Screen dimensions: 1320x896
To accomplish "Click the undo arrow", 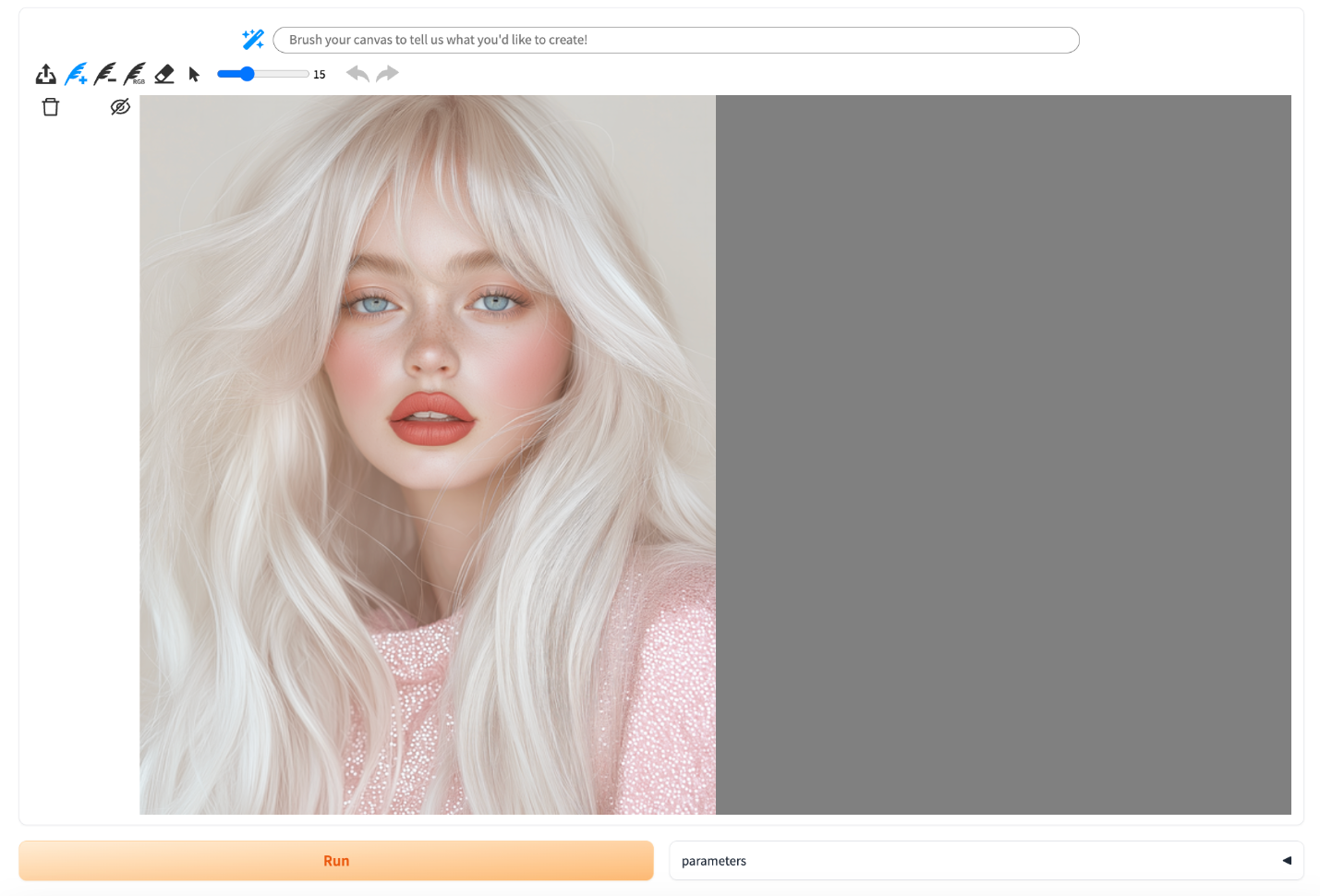I will (357, 74).
